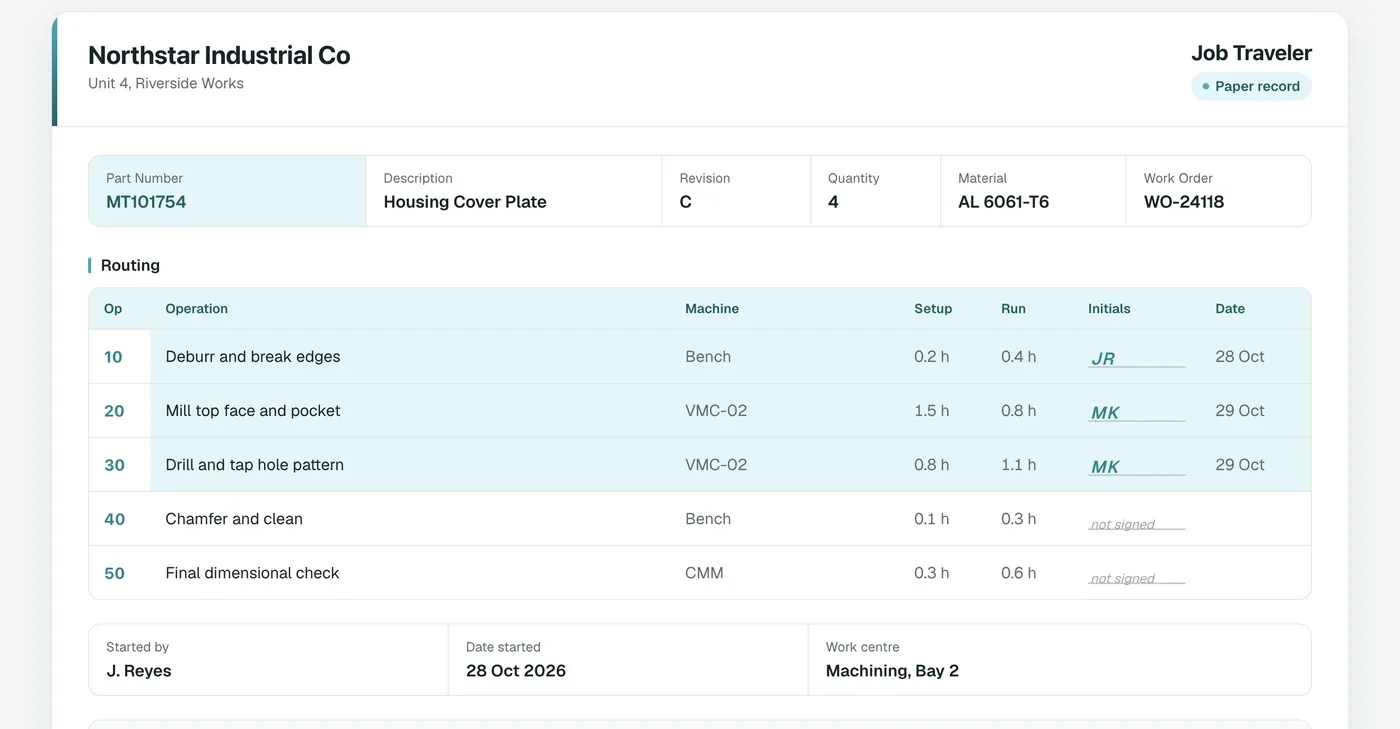Select the 28 Oct date cell
The height and width of the screenshot is (729, 1400).
(1240, 357)
